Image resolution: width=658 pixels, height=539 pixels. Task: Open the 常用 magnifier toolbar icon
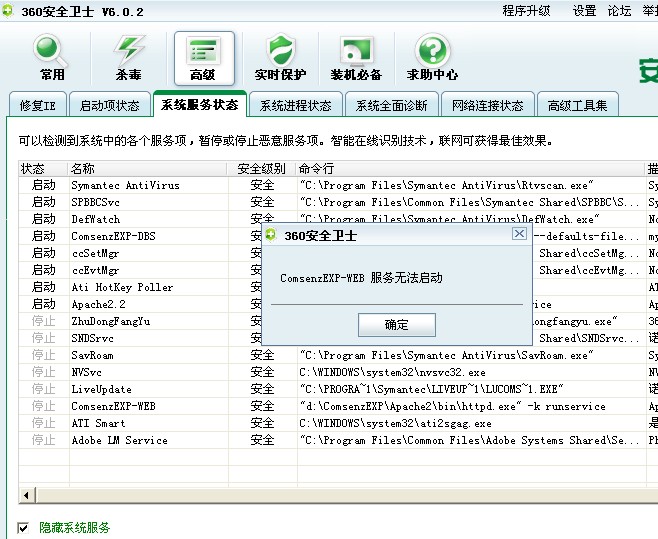pos(52,58)
